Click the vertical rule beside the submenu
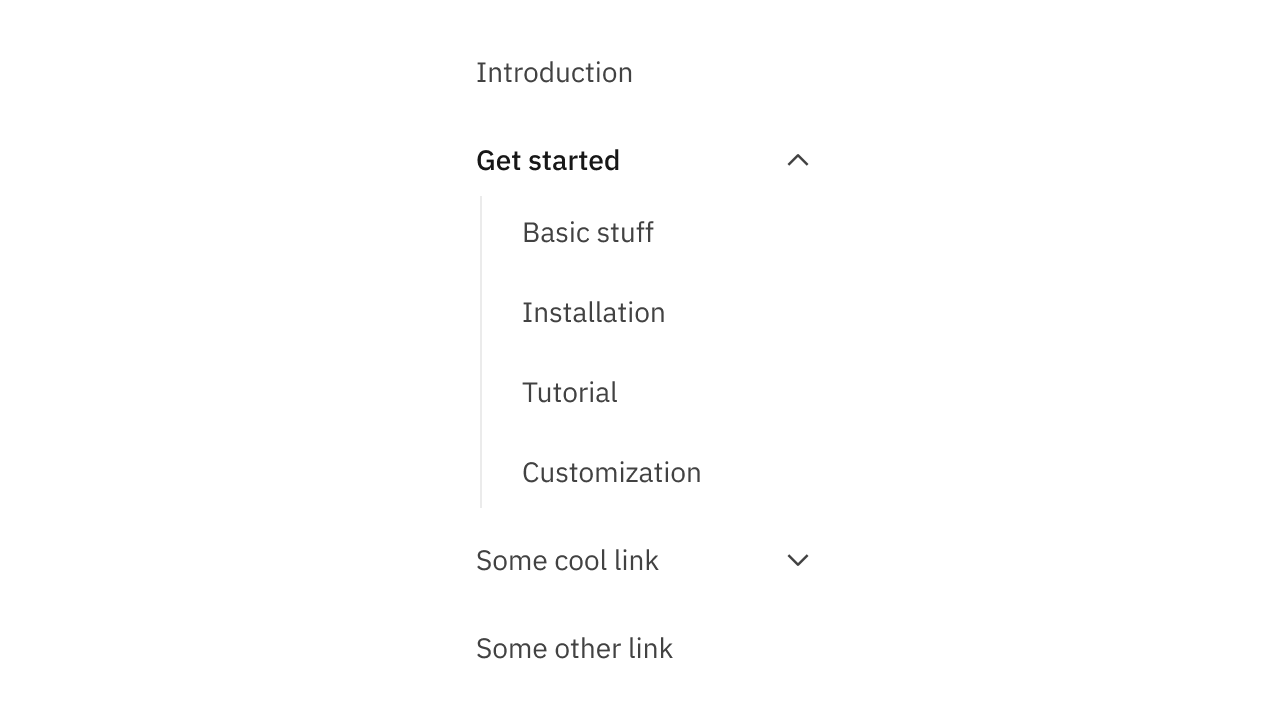This screenshot has height=720, width=1280. tap(481, 352)
